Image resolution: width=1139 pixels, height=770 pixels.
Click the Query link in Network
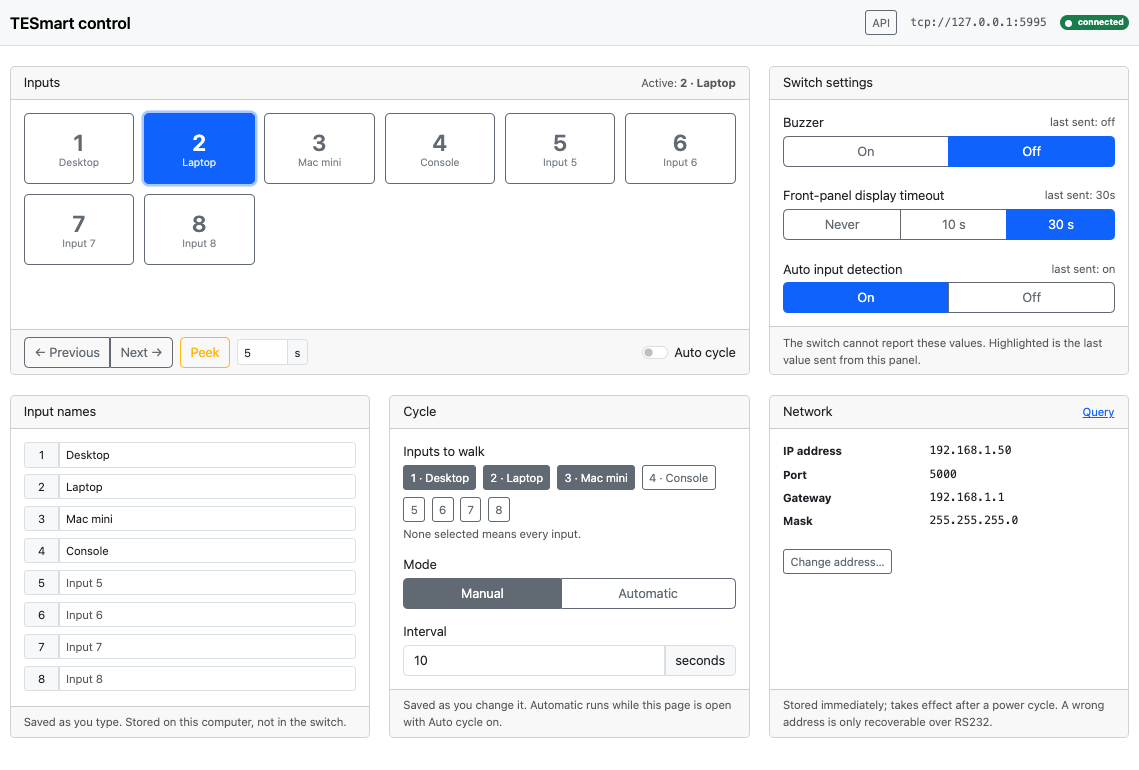[1098, 412]
